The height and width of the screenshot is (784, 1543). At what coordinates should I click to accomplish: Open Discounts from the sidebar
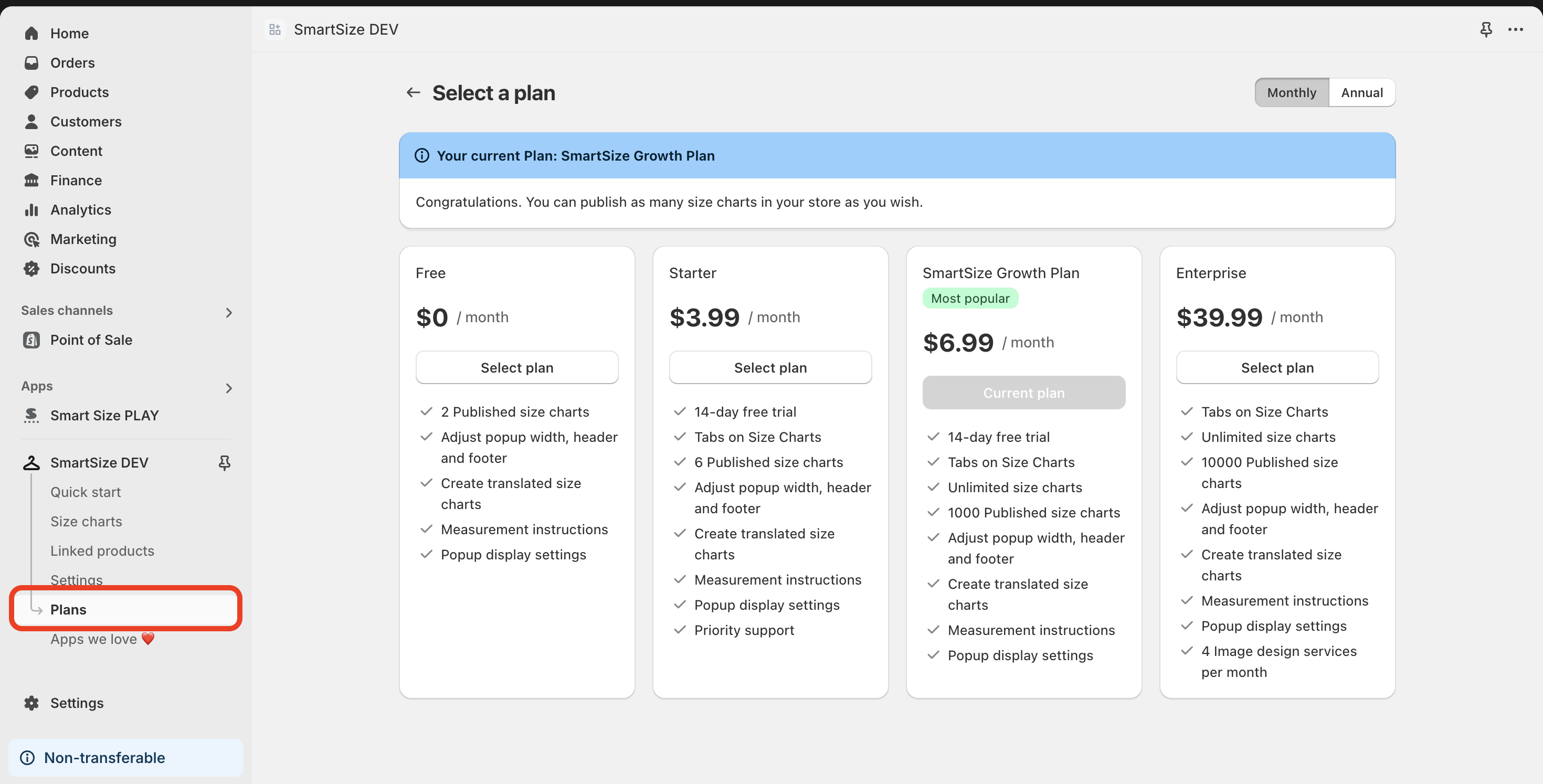click(x=83, y=268)
